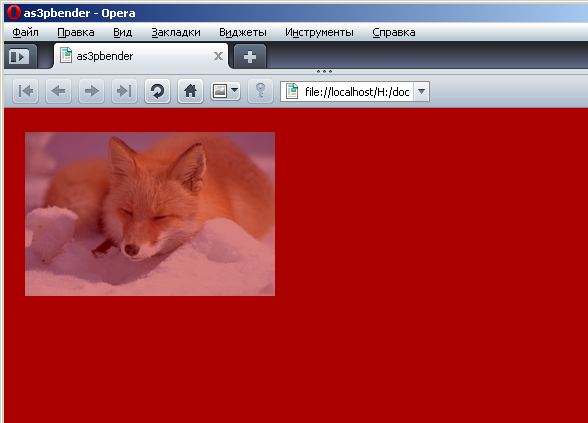Viewport: 588px width, 423px height.
Task: Open the Виджеты menu
Action: tap(243, 33)
